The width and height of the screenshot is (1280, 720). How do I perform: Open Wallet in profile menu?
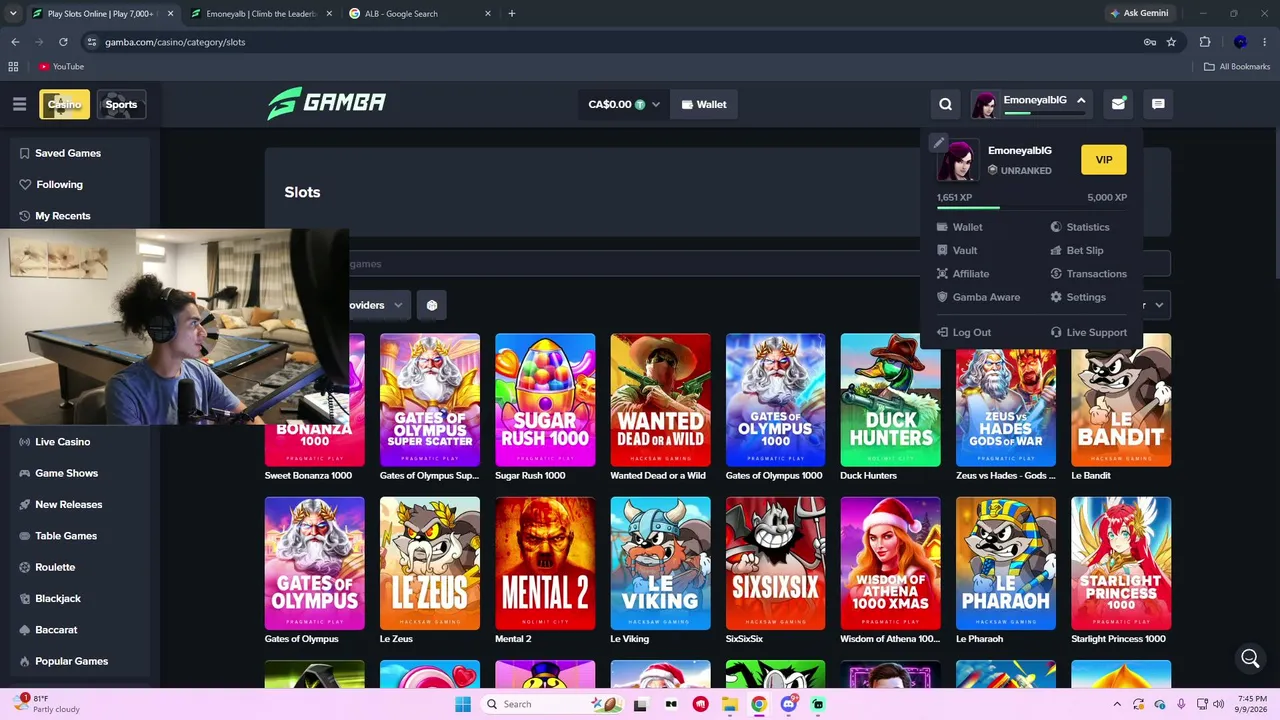(960, 227)
